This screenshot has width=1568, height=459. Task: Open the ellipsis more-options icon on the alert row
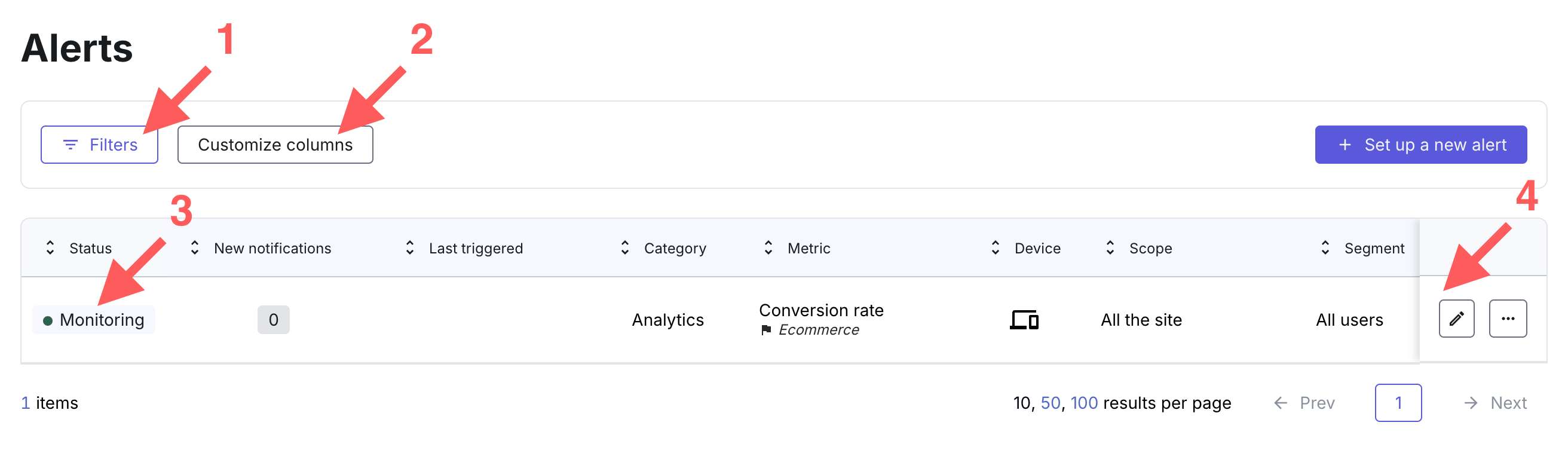pyautogui.click(x=1508, y=319)
